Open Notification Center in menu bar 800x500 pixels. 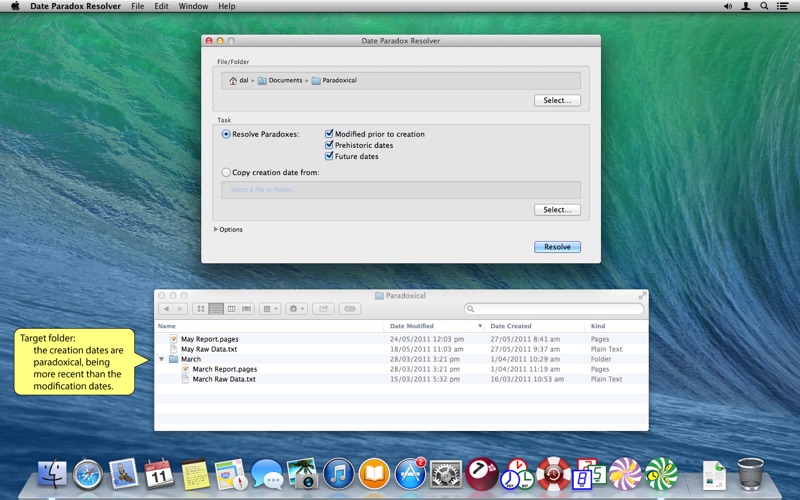click(x=782, y=6)
